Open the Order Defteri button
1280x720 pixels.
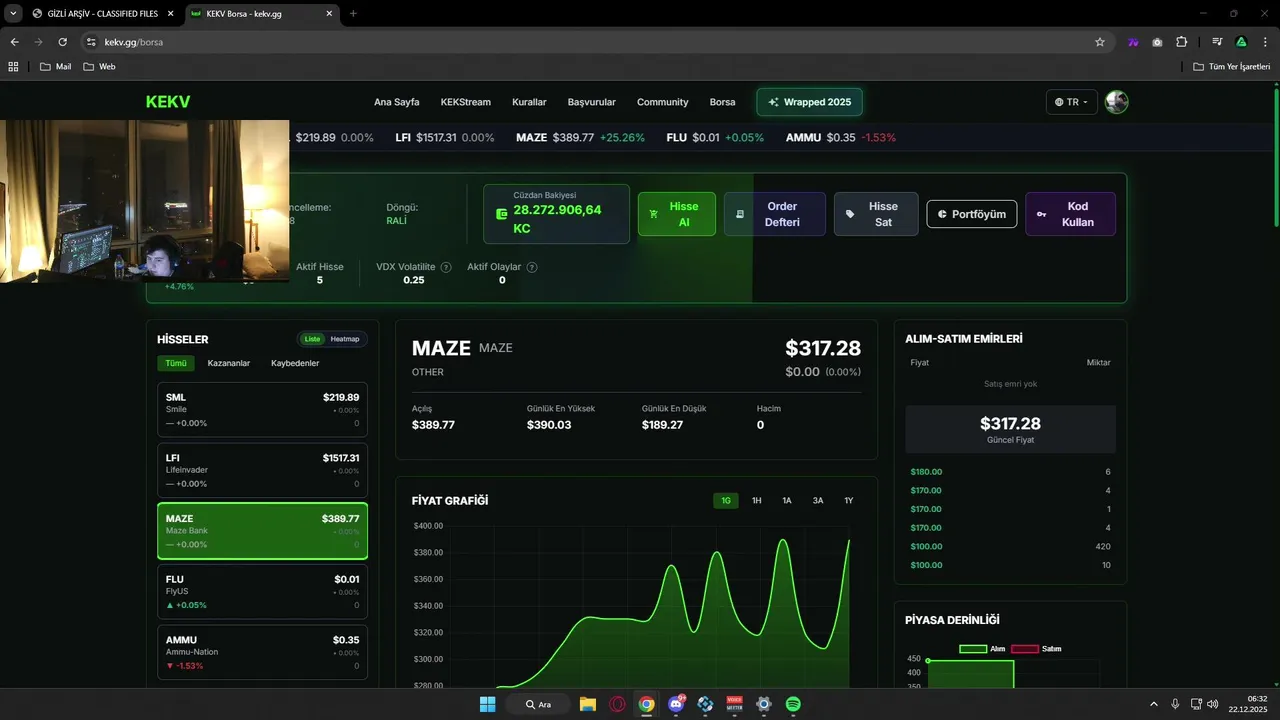click(x=775, y=214)
